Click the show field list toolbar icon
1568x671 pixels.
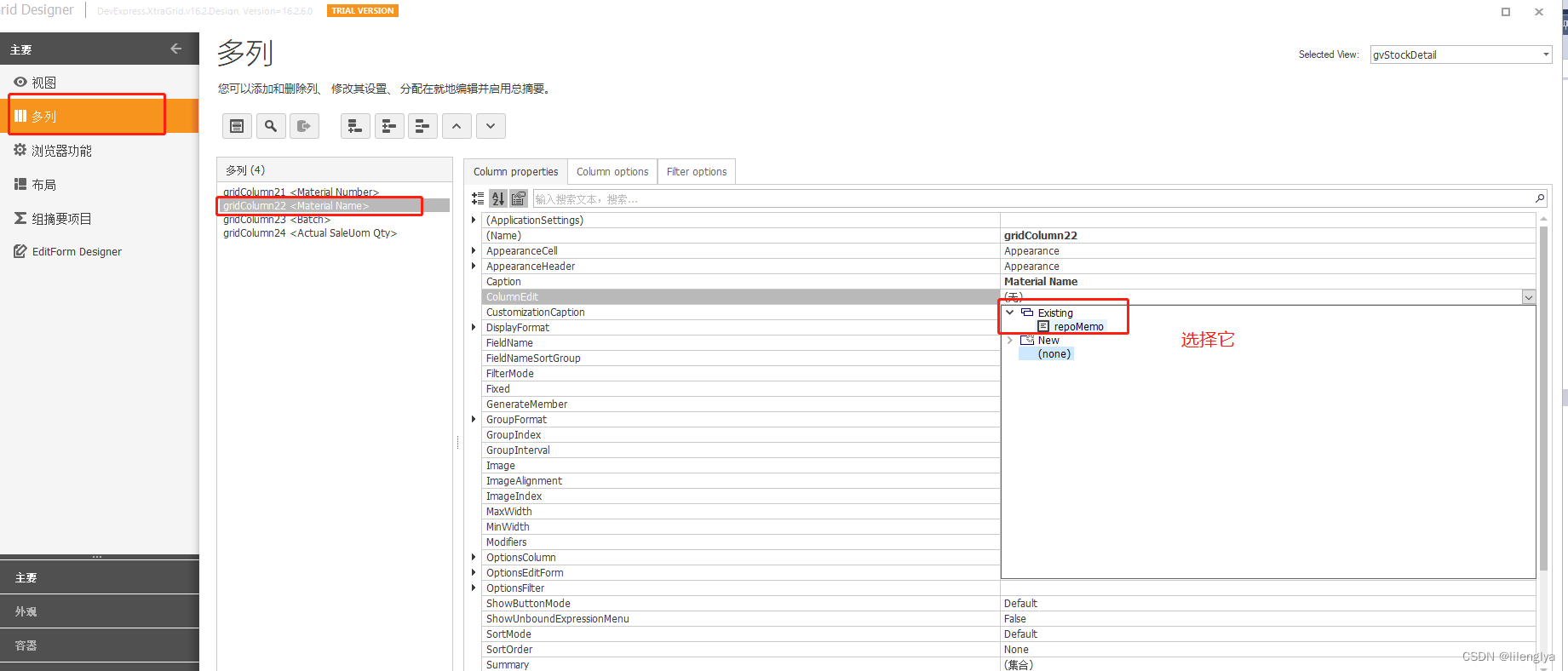pyautogui.click(x=237, y=126)
